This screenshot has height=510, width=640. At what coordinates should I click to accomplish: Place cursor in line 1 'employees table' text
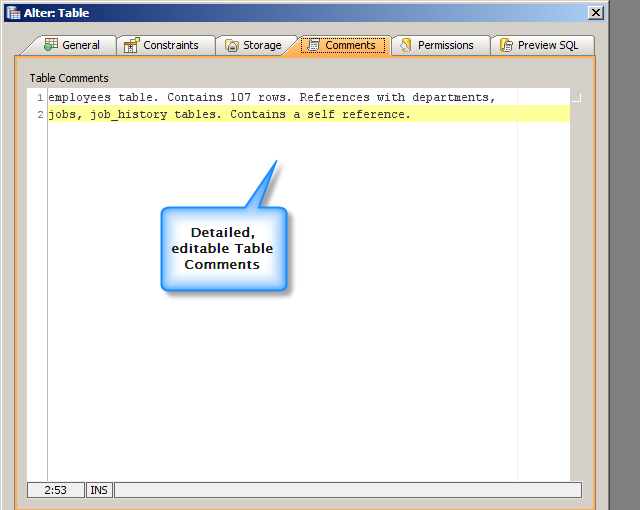(103, 98)
